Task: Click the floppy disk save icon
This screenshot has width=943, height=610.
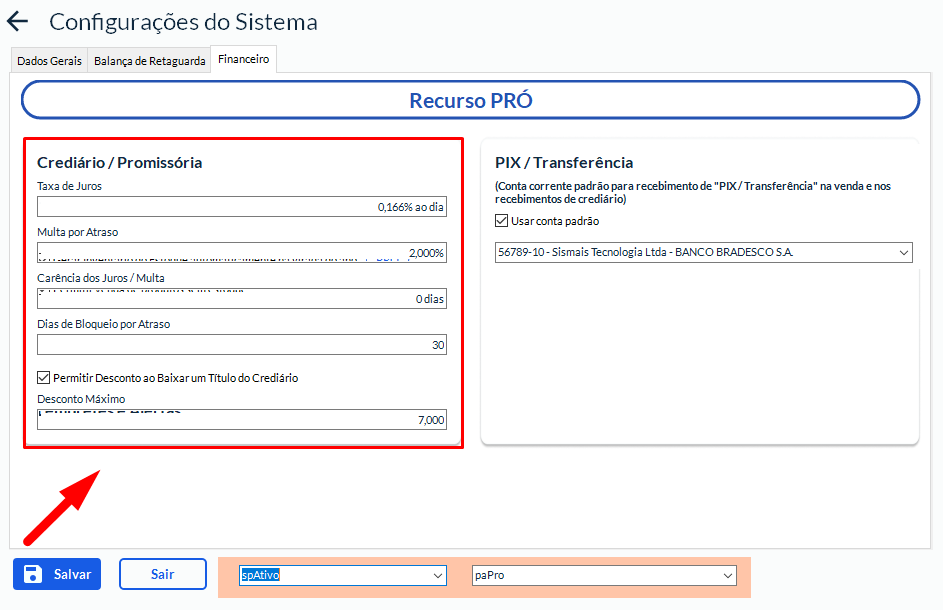Action: (x=32, y=574)
